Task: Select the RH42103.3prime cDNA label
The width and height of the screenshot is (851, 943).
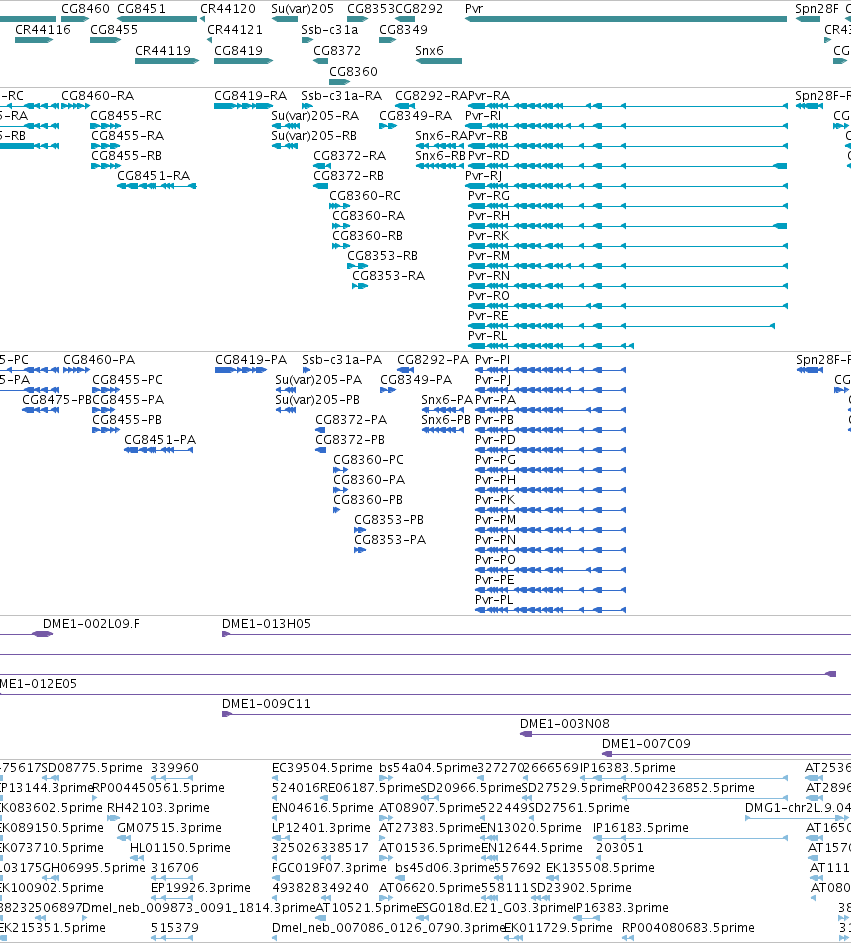Action: (x=158, y=808)
